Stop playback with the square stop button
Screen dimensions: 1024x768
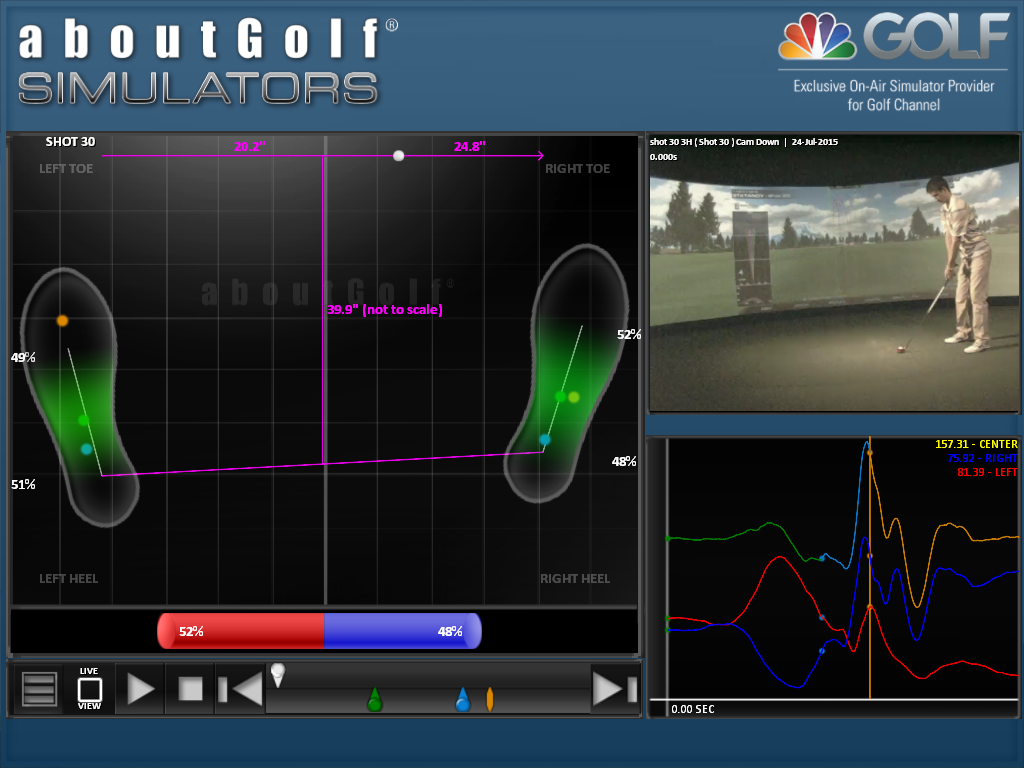tap(191, 689)
